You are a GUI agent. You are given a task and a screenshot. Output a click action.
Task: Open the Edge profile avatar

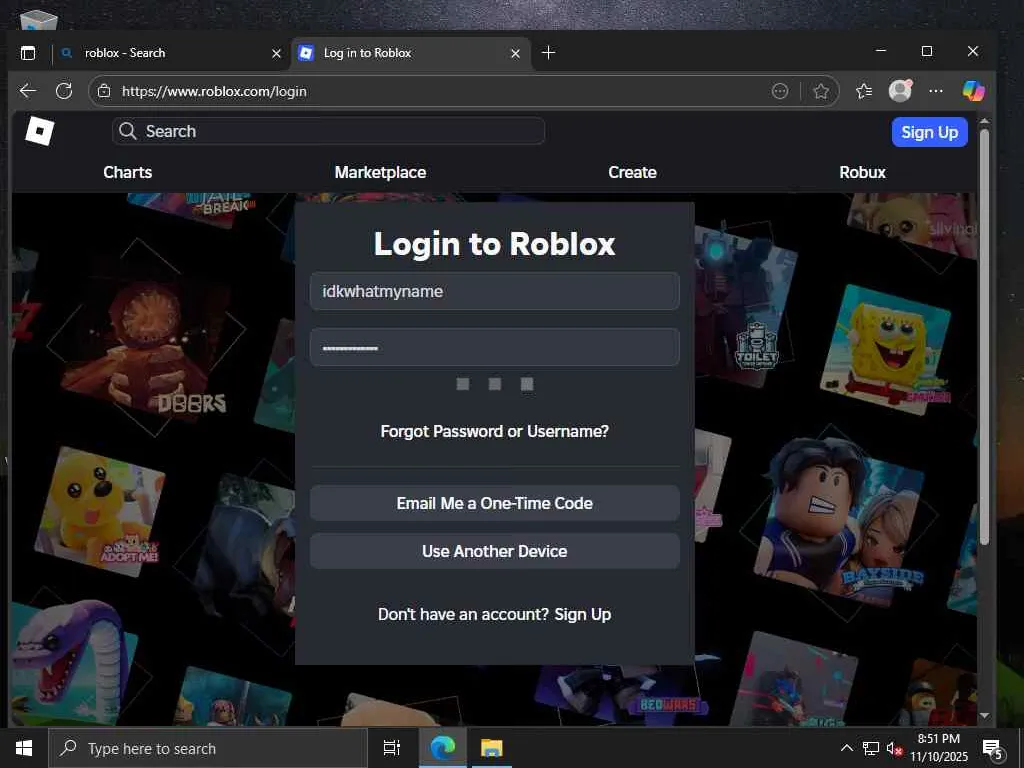901,91
